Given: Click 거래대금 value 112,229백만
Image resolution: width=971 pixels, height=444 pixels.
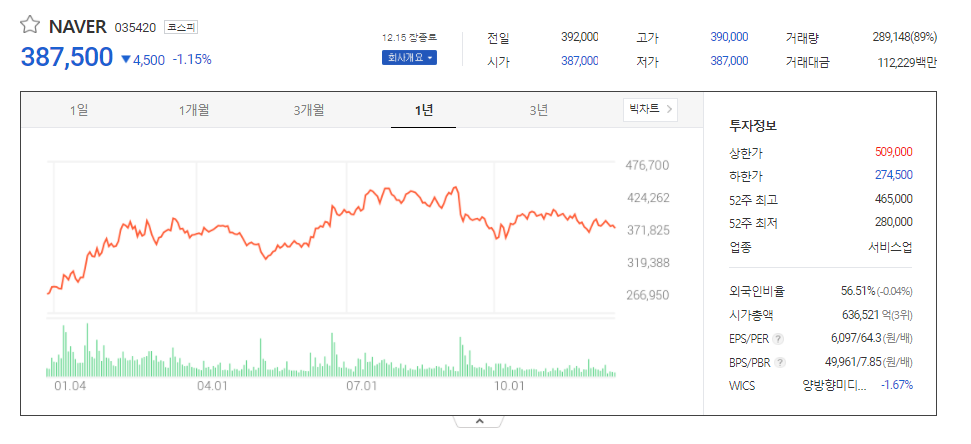Looking at the screenshot, I should point(907,62).
